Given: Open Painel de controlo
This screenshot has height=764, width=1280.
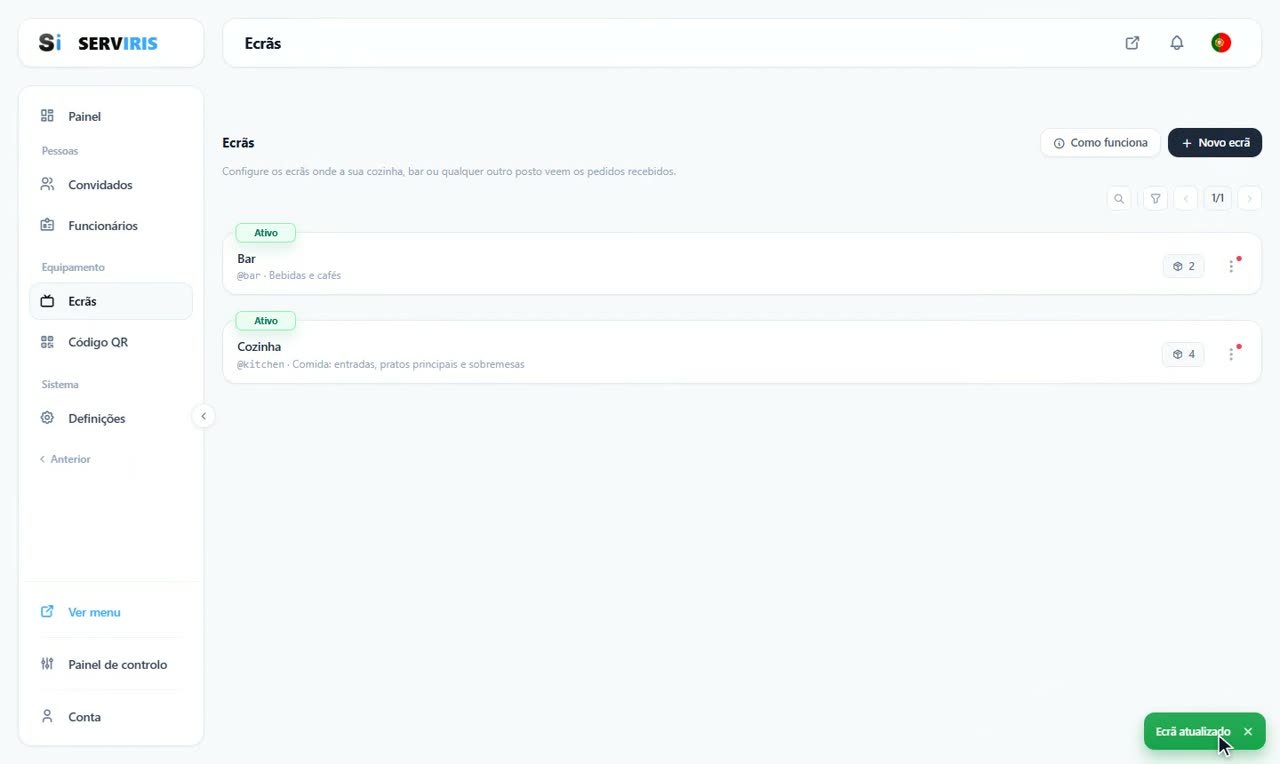Looking at the screenshot, I should [x=110, y=664].
